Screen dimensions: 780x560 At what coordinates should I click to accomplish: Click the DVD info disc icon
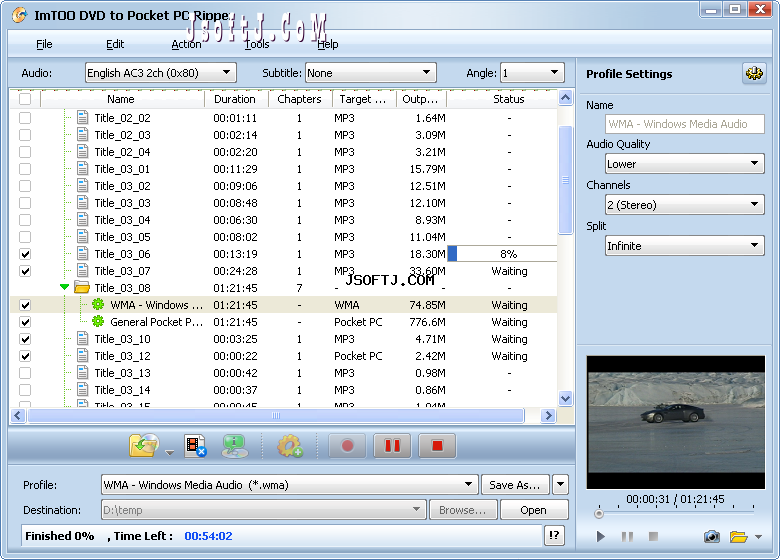tap(234, 446)
